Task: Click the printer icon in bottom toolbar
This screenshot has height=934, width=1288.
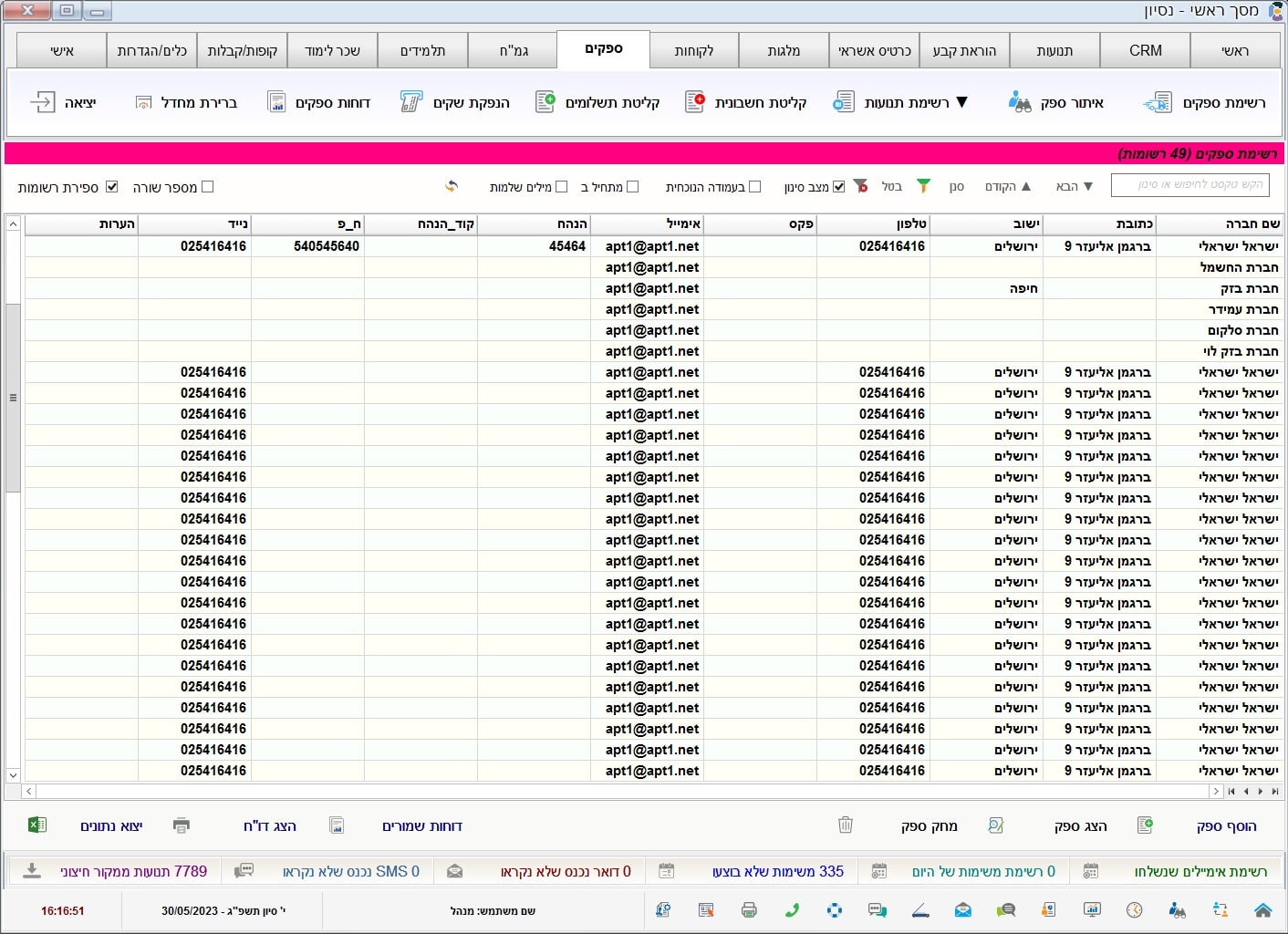Action: click(x=749, y=910)
